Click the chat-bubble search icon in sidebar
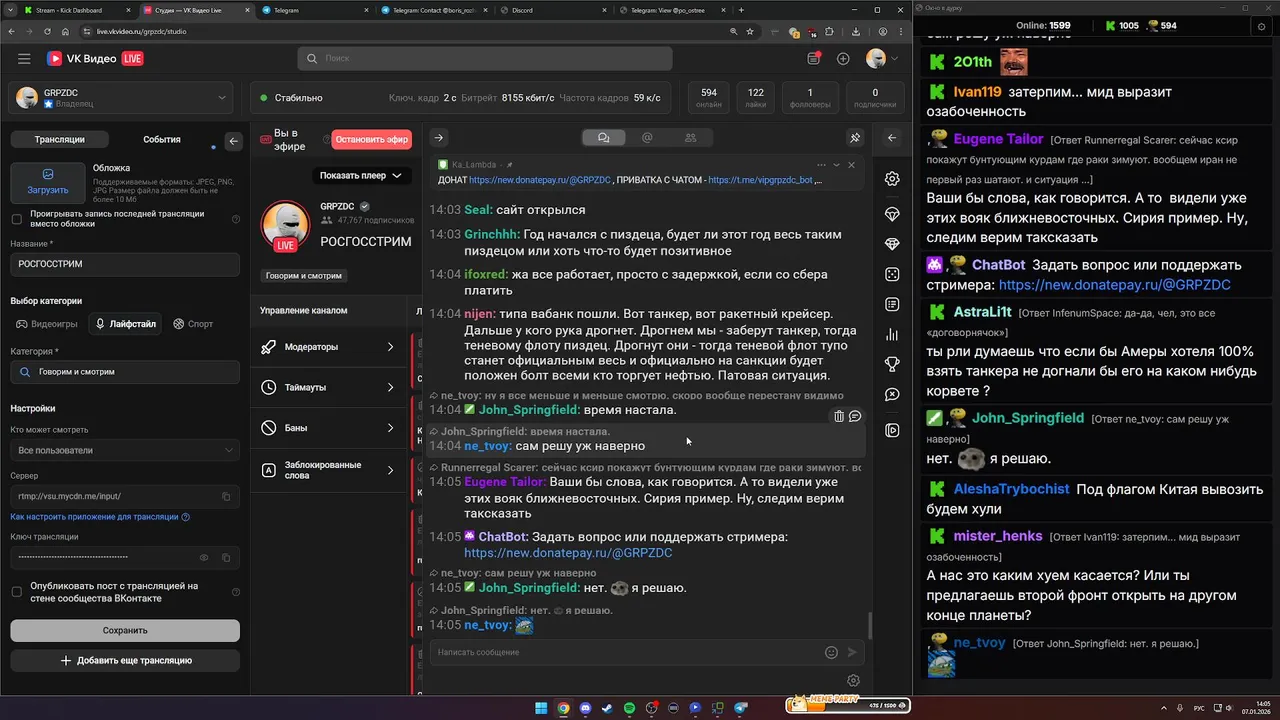This screenshot has height=720, width=1280. [892, 395]
